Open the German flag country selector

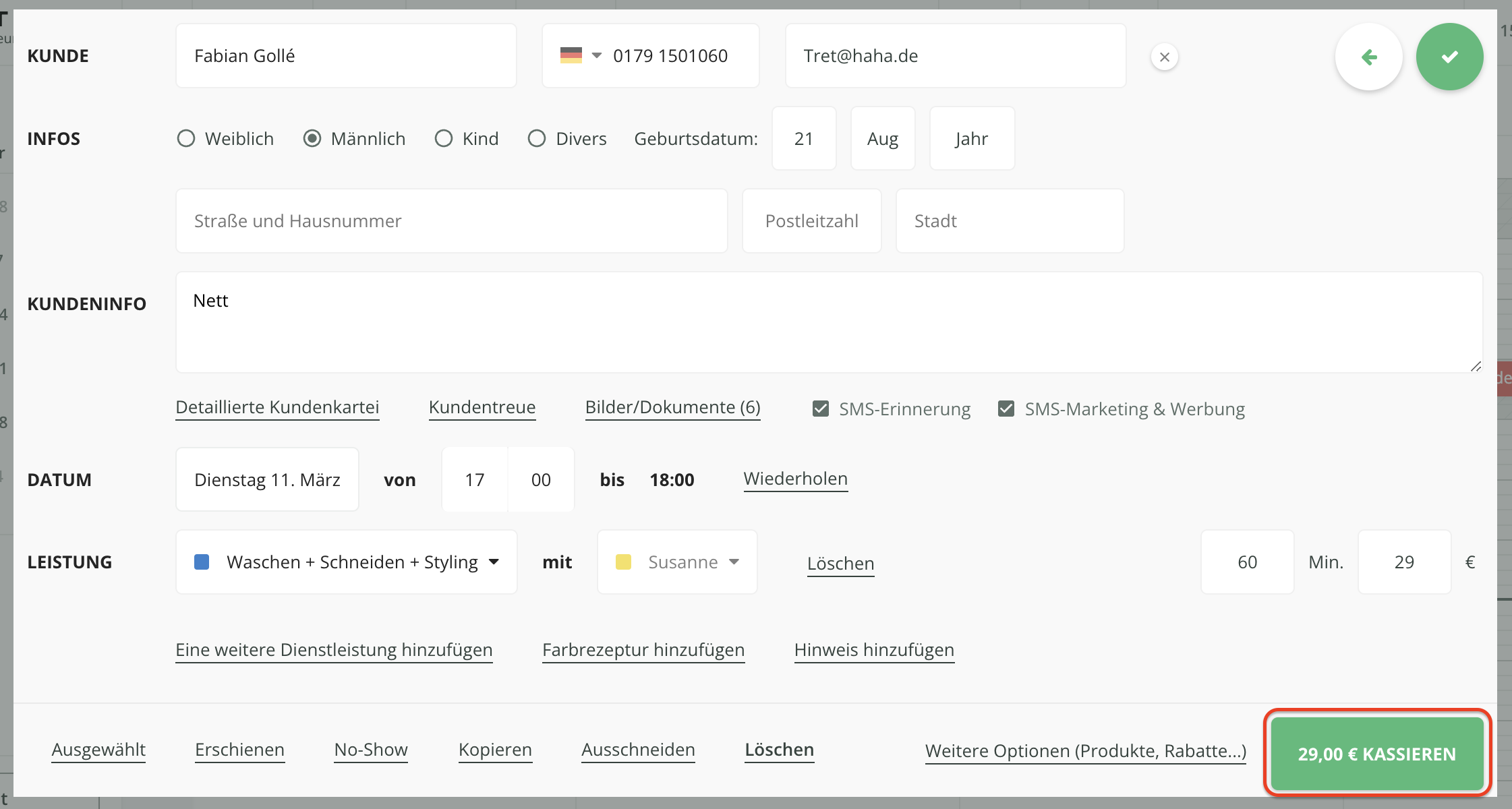(580, 55)
